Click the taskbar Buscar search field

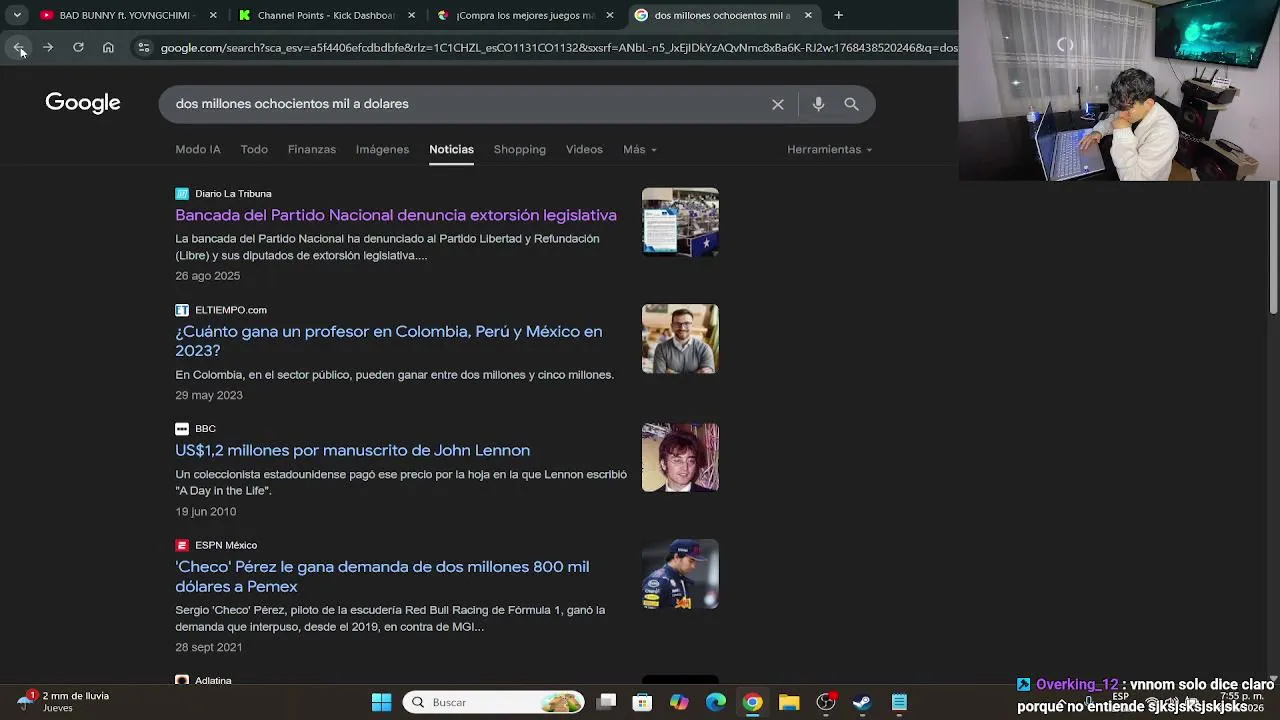click(x=495, y=702)
